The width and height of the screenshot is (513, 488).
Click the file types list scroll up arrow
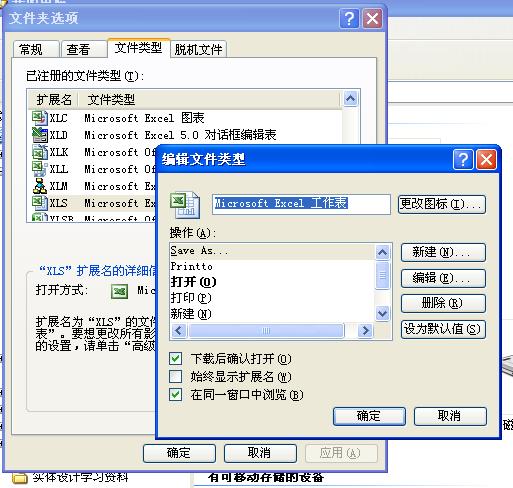point(350,99)
